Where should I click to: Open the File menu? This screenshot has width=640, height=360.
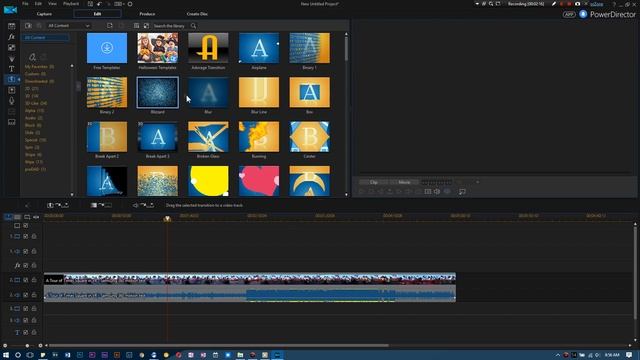pos(25,4)
